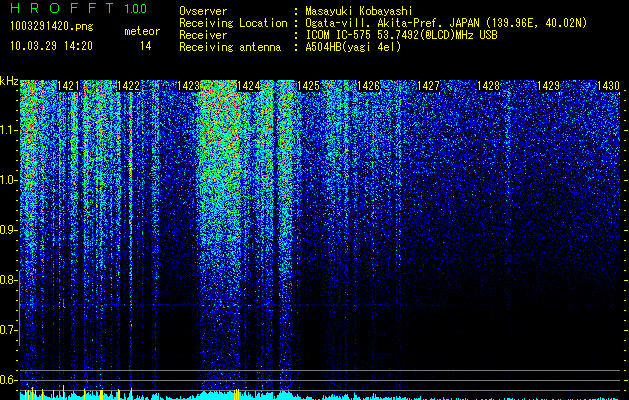Viewport: 629px width, 400px height.
Task: Click the Ovserver label
Action: coord(203,11)
